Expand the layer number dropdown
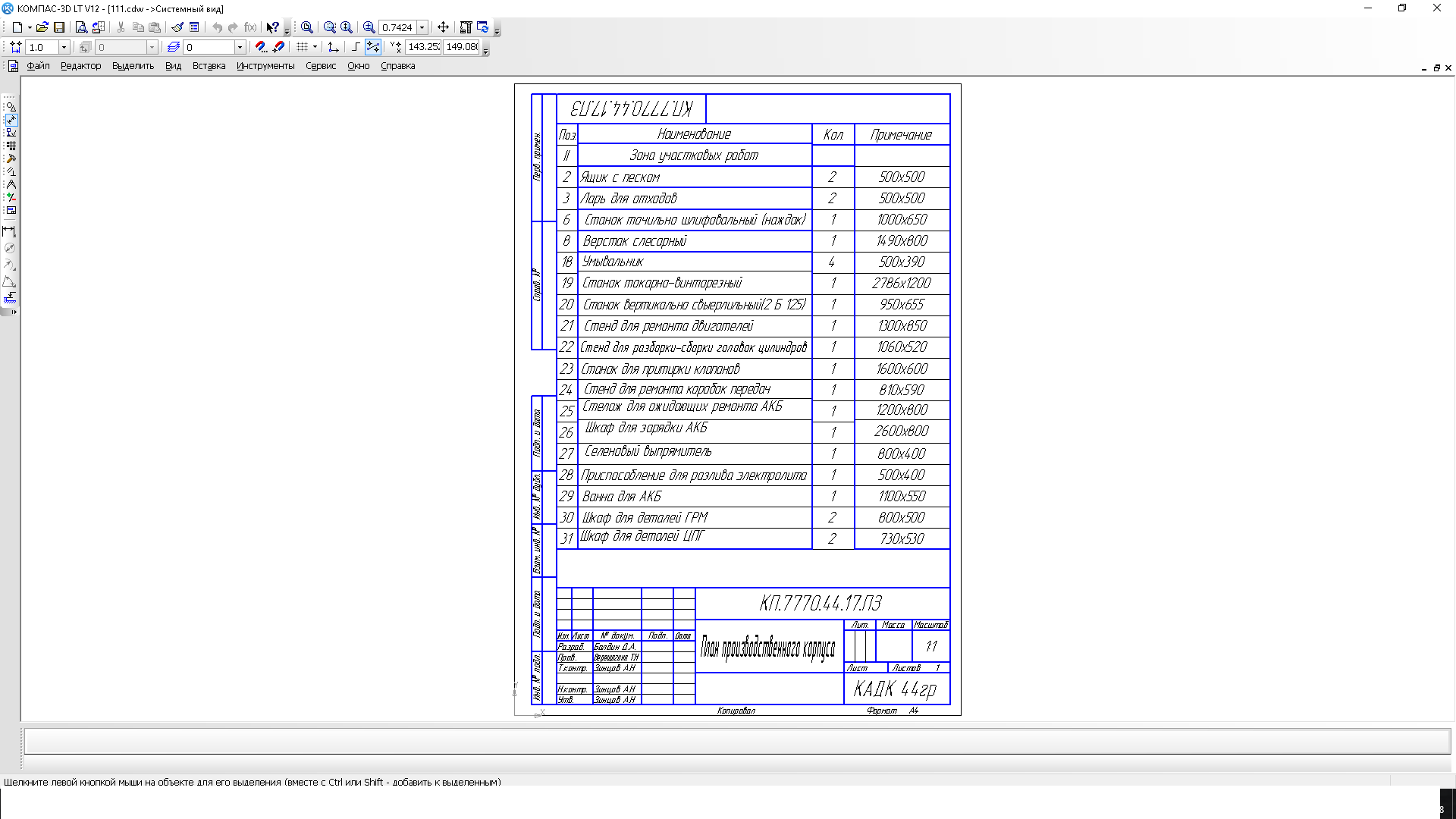Screen dimensions: 1456x819 (240, 47)
